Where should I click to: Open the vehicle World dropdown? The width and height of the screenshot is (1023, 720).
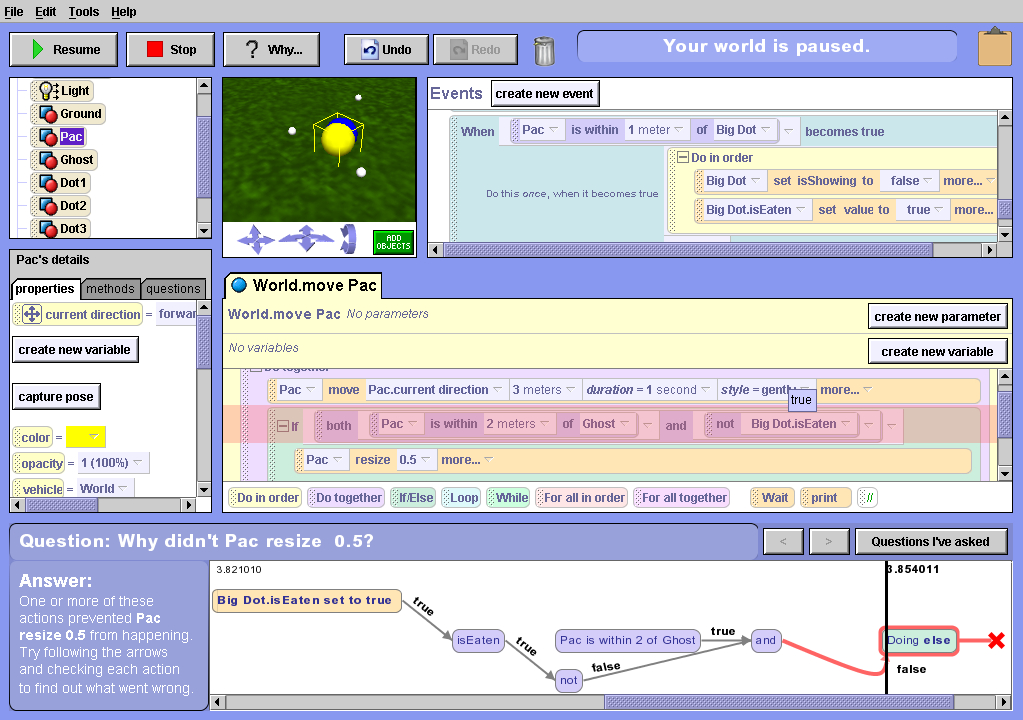tap(105, 488)
